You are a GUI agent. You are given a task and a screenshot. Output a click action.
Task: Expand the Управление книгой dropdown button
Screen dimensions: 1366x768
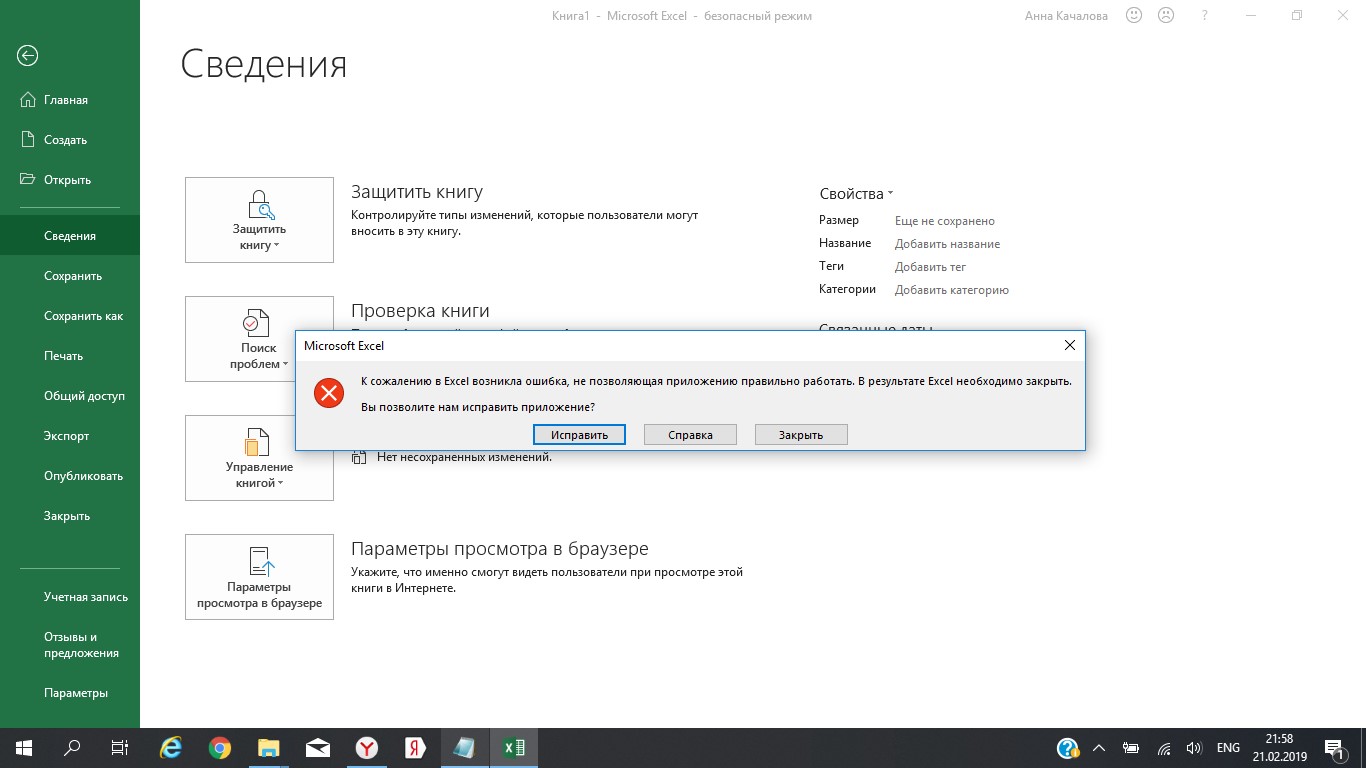(259, 458)
